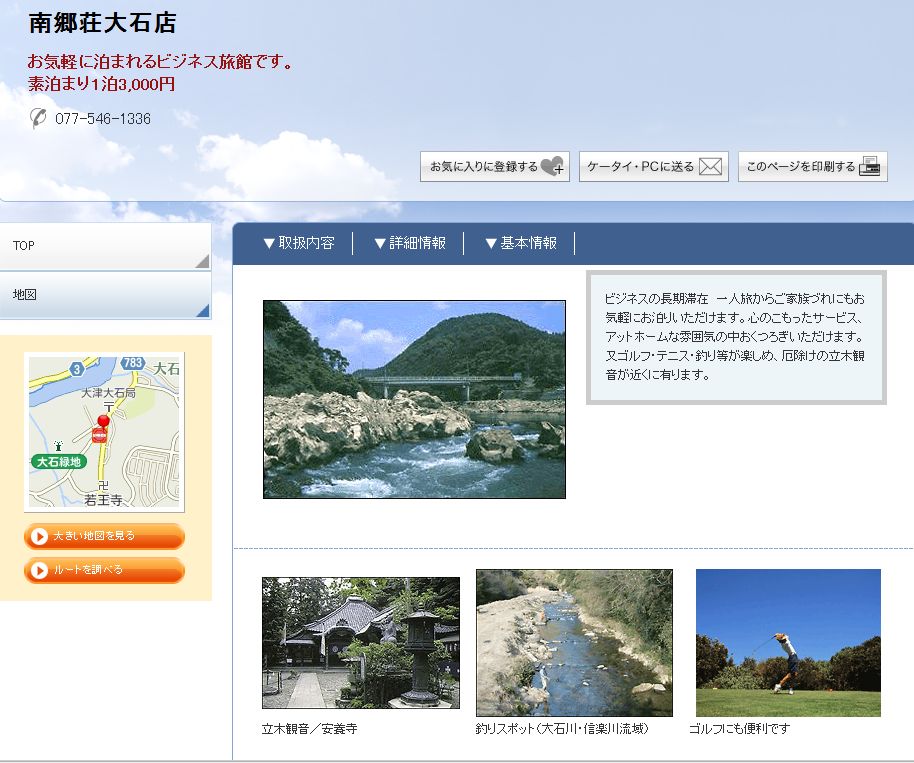Click the triangle arrow before 取扱内容
Image resolution: width=914 pixels, height=763 pixels.
(x=269, y=244)
